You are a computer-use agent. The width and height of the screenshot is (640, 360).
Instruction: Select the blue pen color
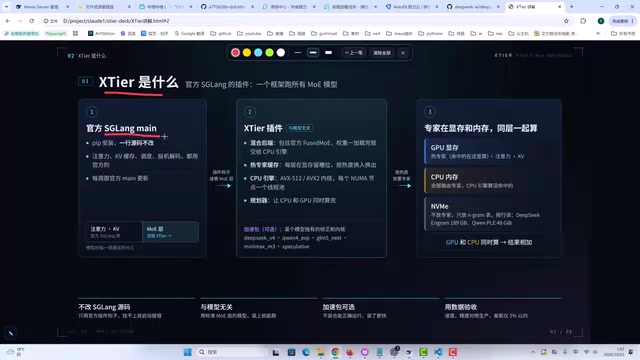[258, 53]
